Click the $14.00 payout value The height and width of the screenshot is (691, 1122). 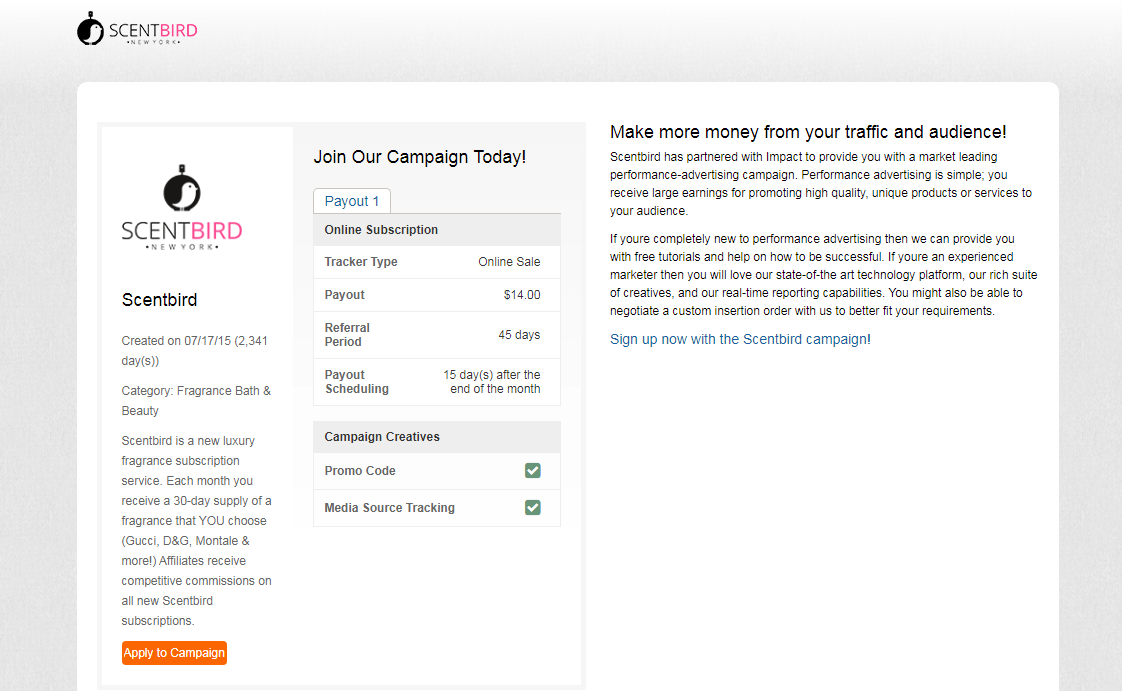click(x=522, y=295)
